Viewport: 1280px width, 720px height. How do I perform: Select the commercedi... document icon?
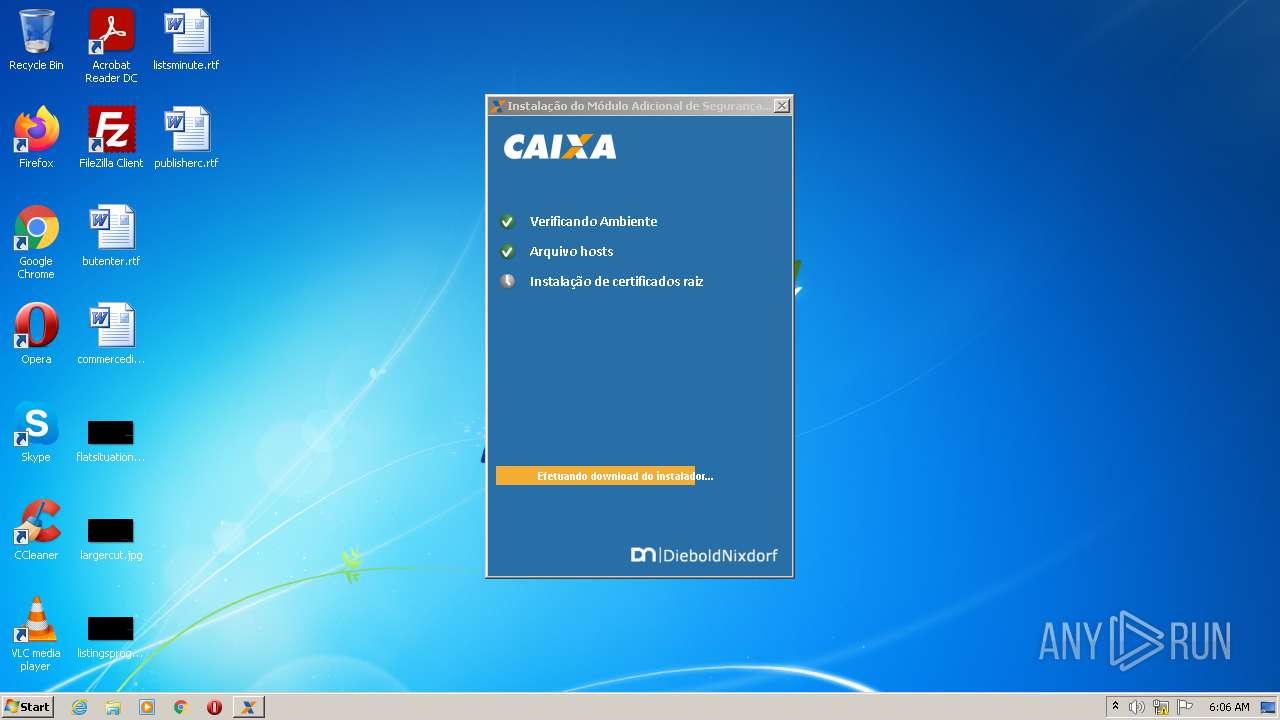click(x=111, y=334)
